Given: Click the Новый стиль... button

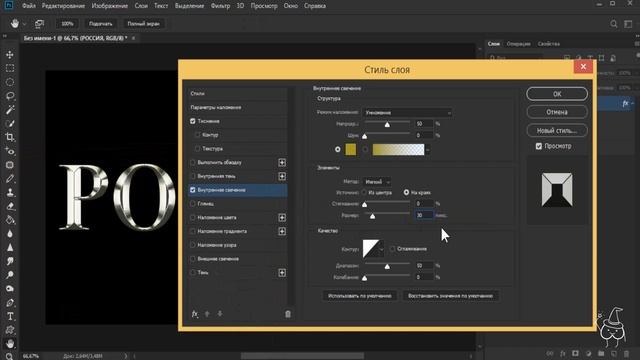Looking at the screenshot, I should (557, 131).
